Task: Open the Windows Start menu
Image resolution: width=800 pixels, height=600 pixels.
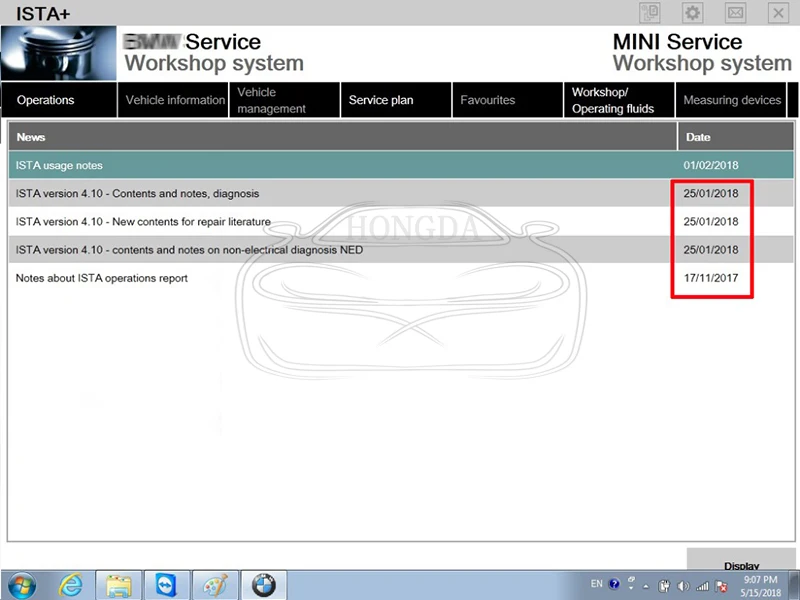Action: 22,585
